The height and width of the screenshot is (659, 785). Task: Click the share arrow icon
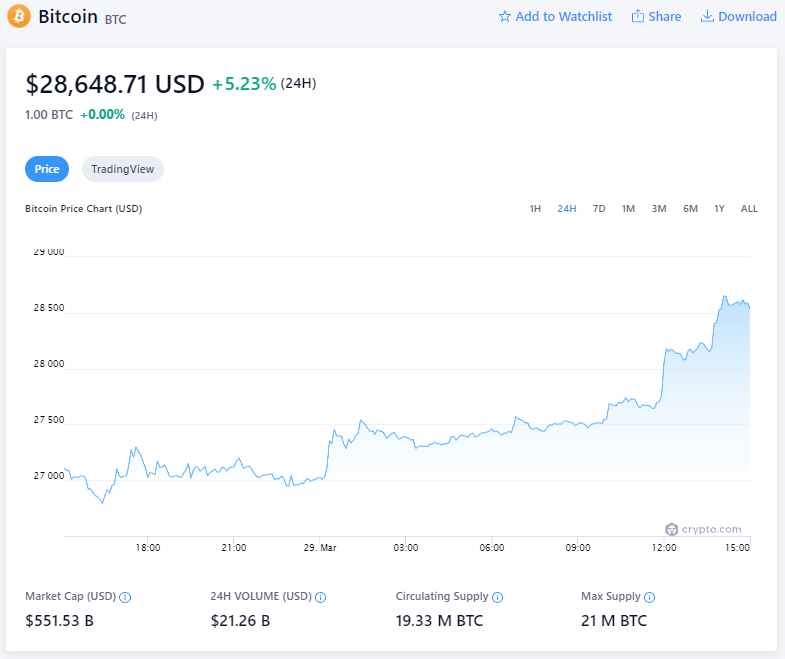pyautogui.click(x=637, y=16)
